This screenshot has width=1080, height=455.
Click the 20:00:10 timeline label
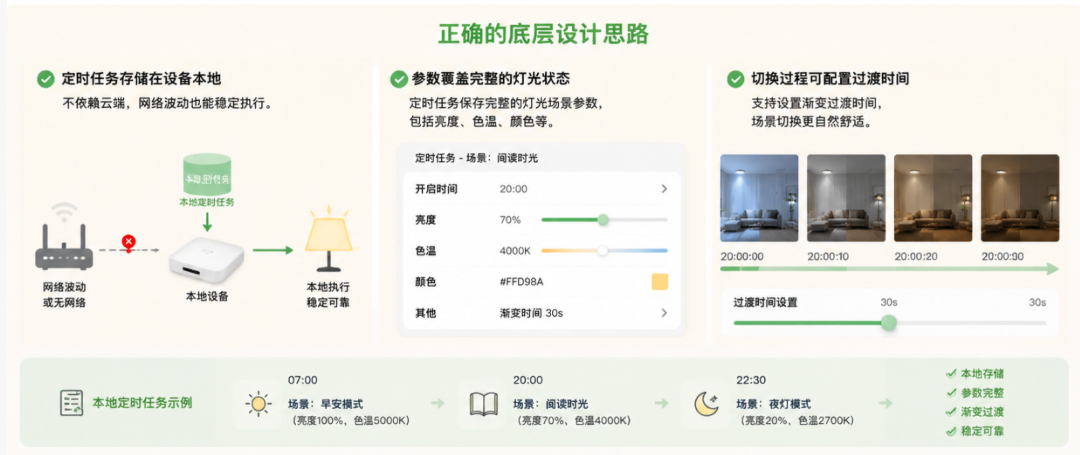(x=829, y=256)
